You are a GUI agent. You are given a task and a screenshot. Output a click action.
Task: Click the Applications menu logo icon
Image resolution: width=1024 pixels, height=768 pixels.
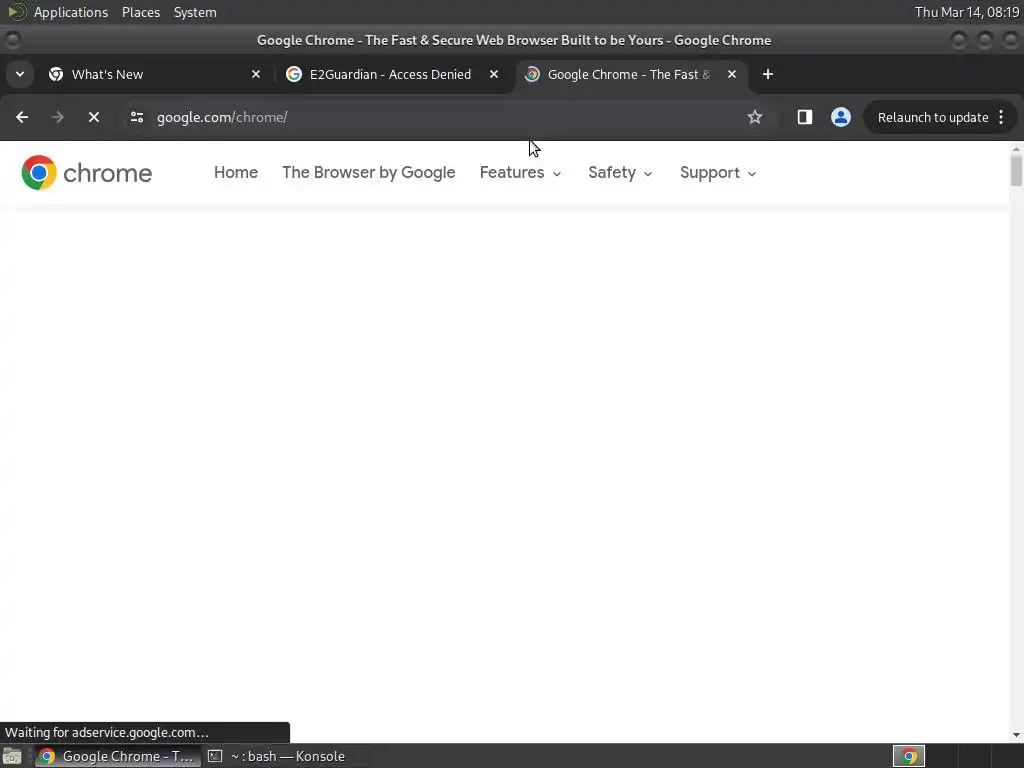click(x=16, y=12)
